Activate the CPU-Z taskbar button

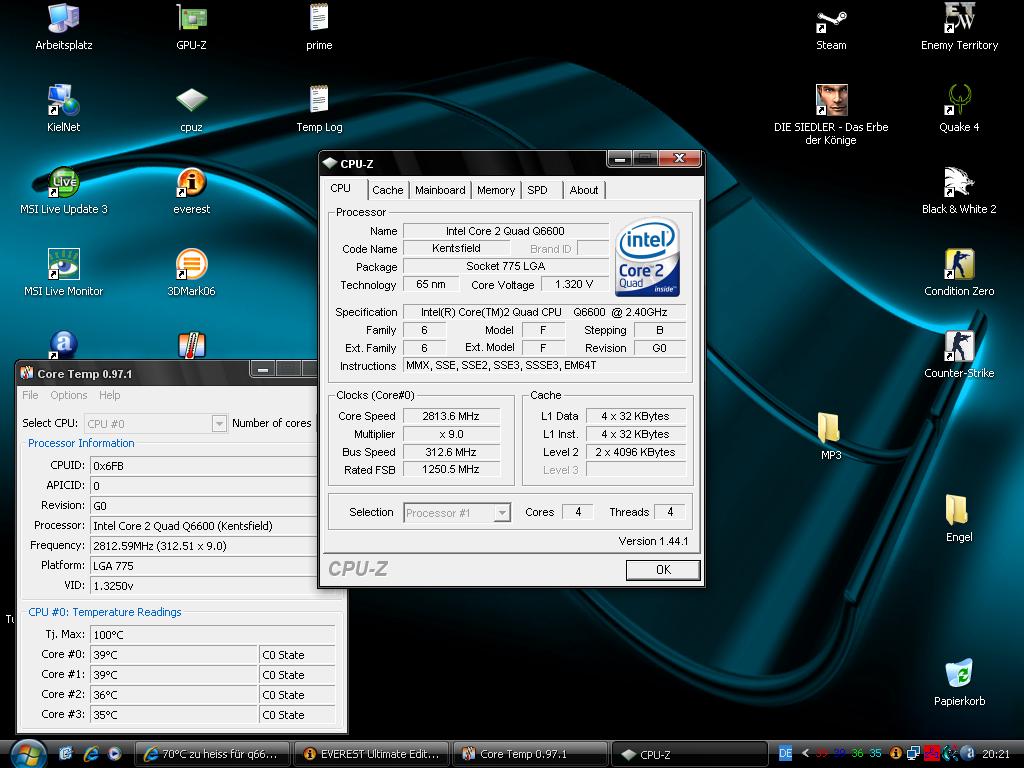(689, 754)
